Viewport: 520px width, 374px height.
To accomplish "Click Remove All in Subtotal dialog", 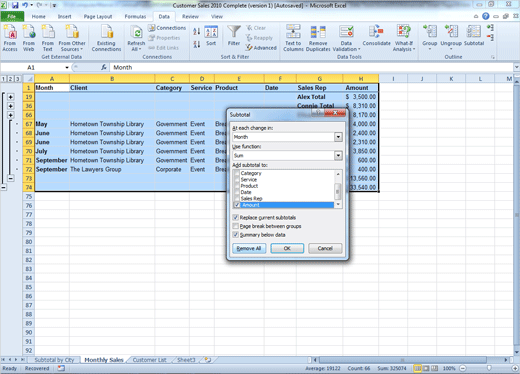I will [249, 248].
